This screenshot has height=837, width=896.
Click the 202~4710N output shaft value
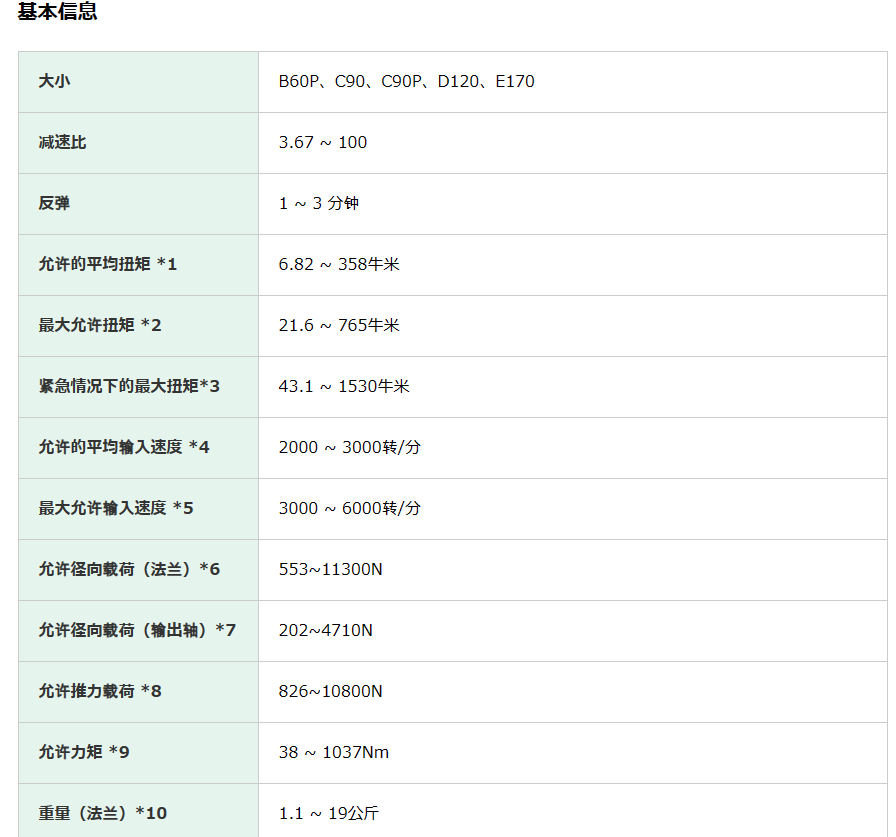point(326,630)
